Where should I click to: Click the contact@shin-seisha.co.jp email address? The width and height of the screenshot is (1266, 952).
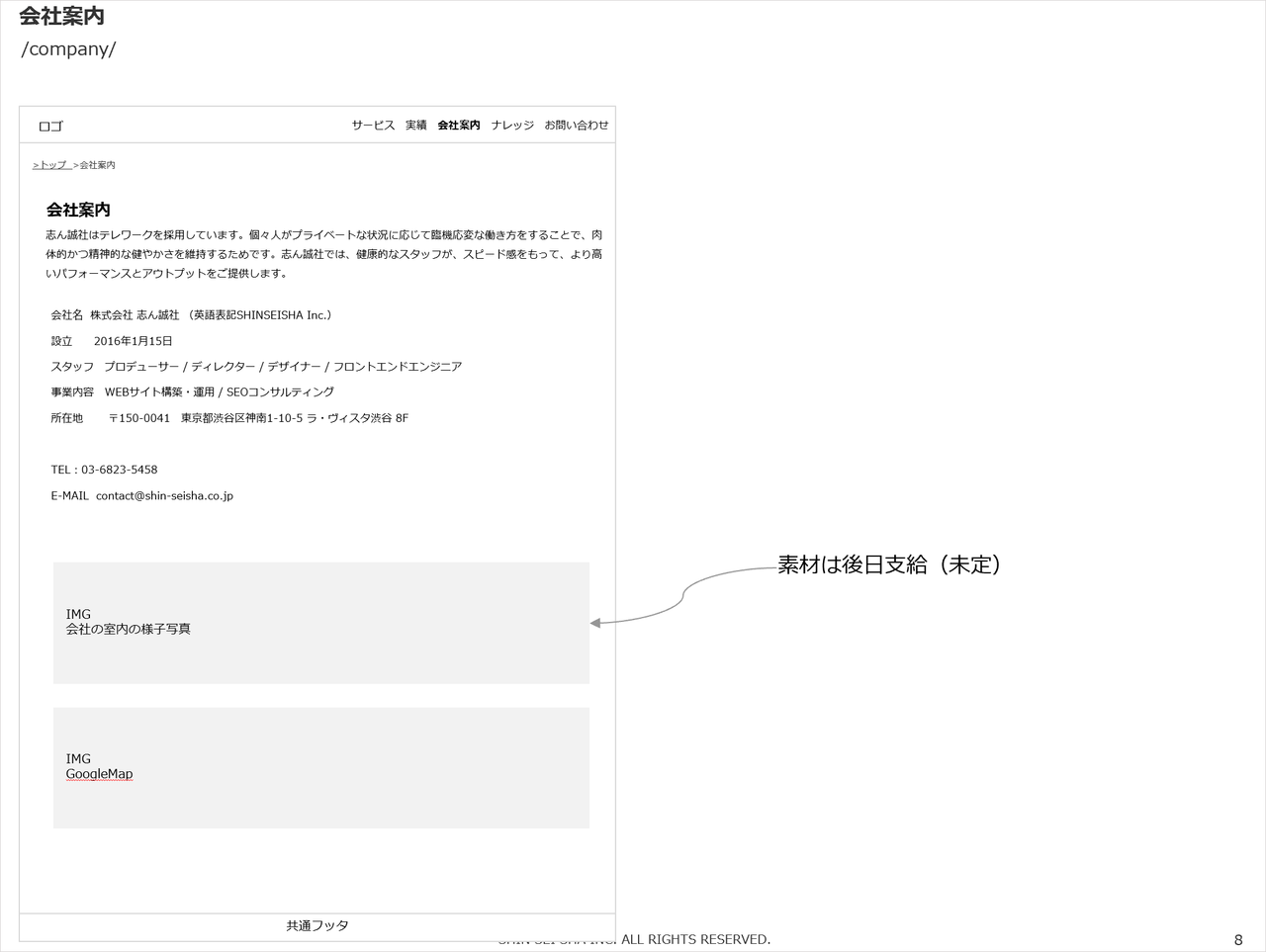tap(164, 496)
